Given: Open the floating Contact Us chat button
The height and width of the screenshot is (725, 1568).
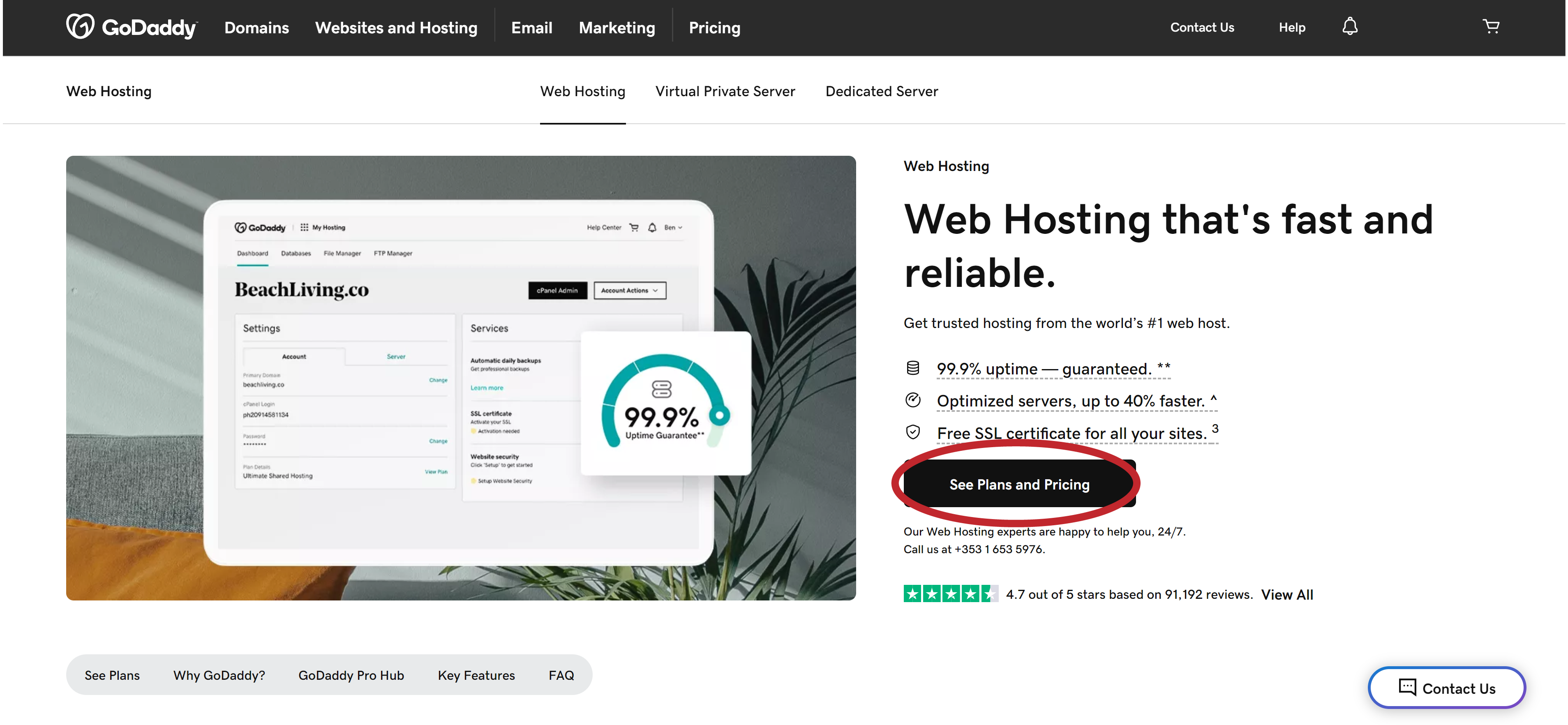Looking at the screenshot, I should 1447,687.
